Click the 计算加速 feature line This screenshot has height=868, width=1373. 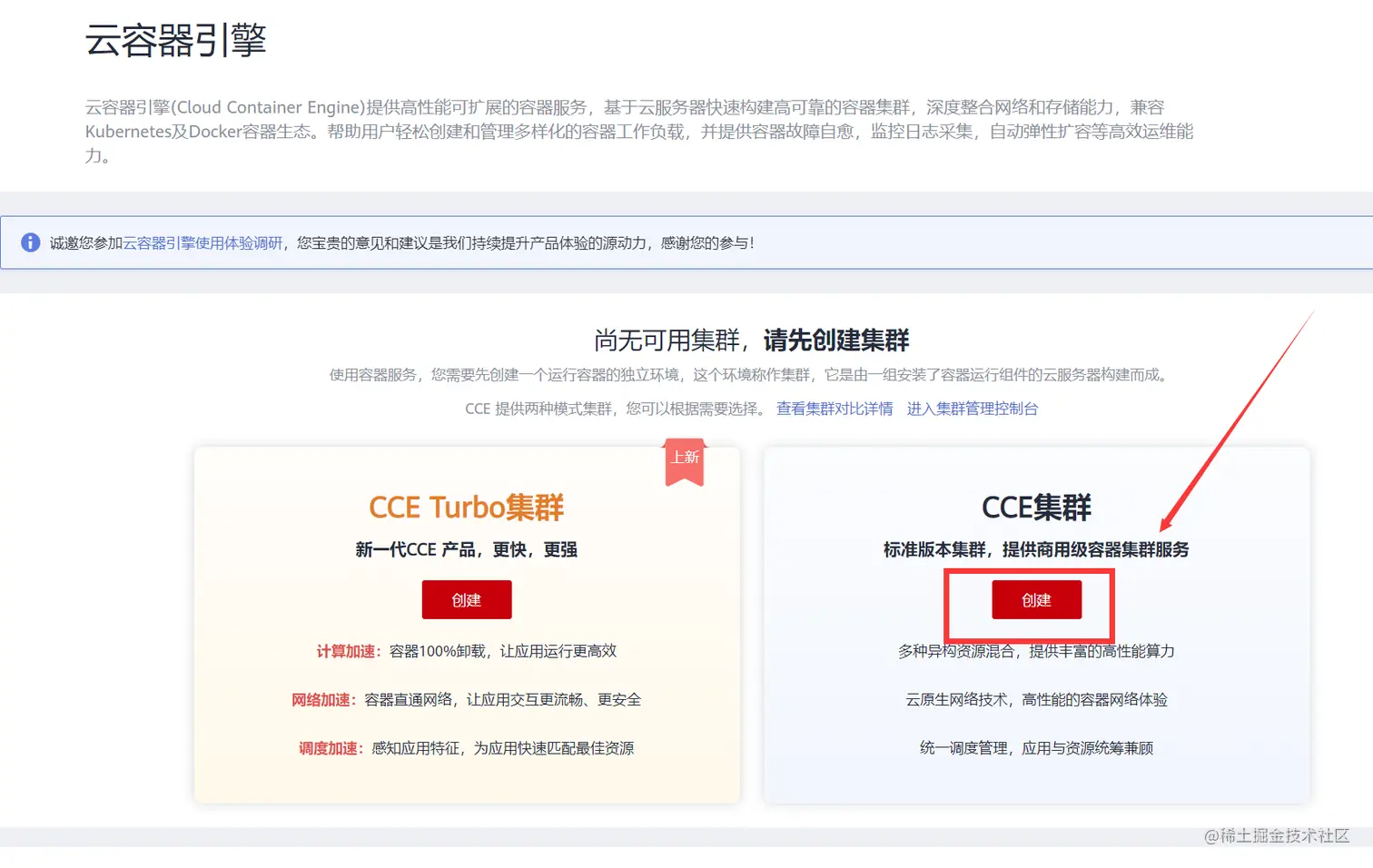coord(467,651)
